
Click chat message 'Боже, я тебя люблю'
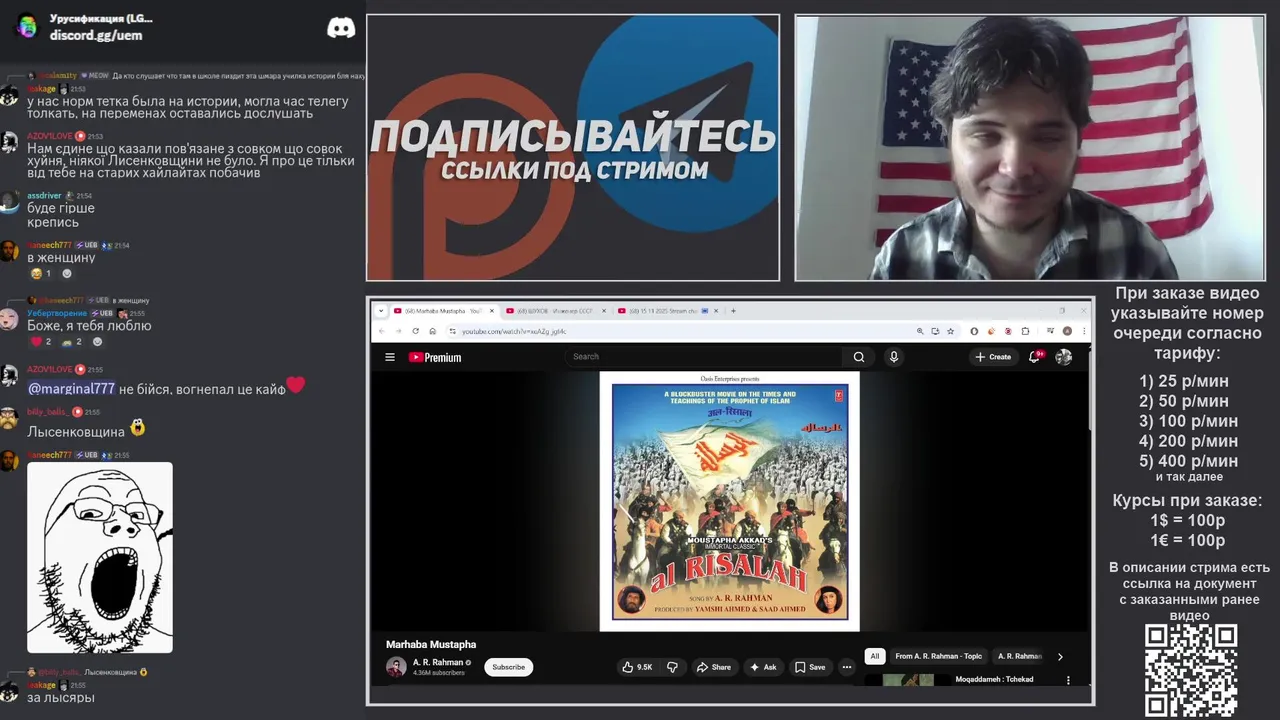point(89,325)
